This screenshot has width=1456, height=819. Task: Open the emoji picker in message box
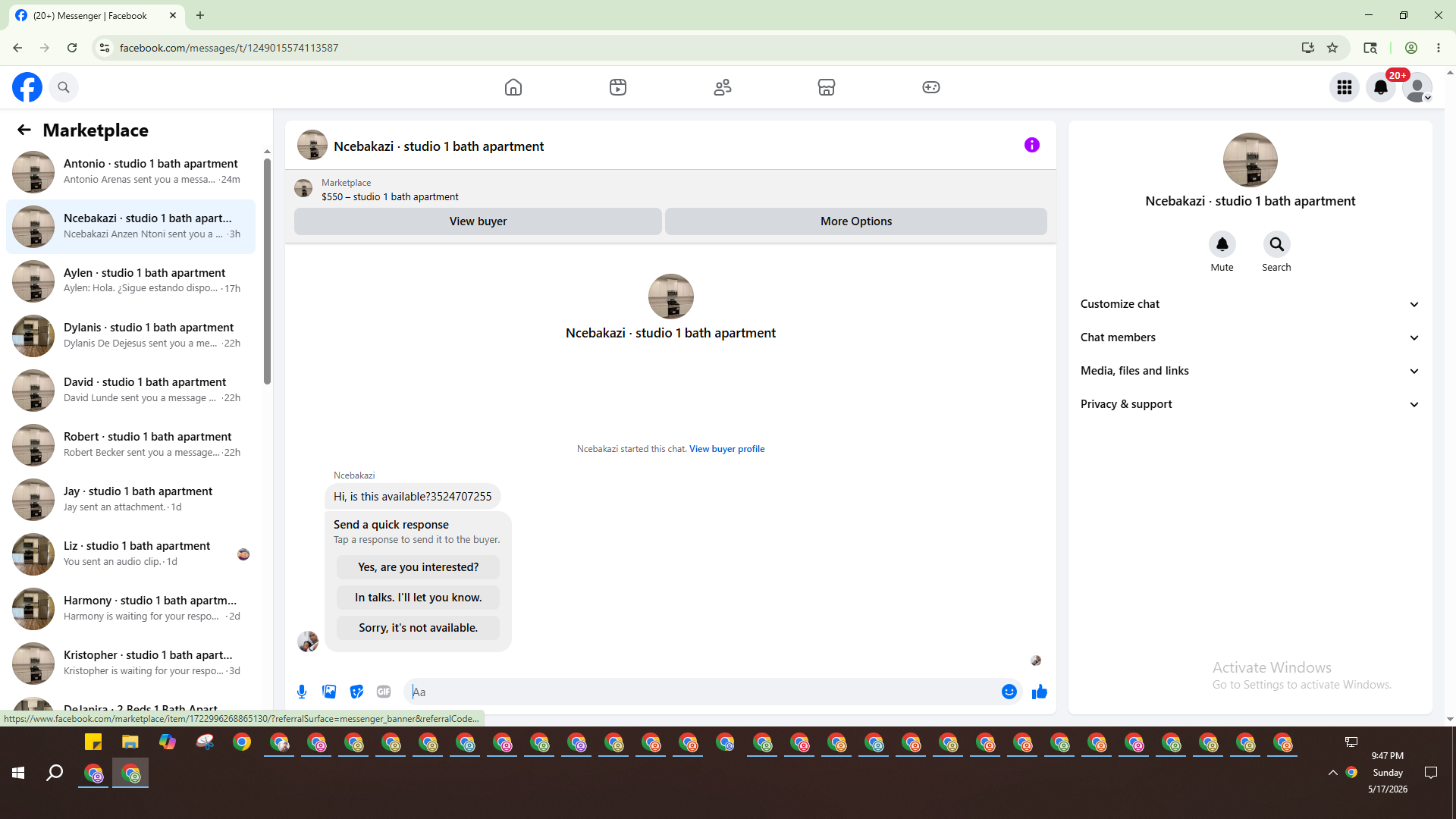[x=1009, y=692]
